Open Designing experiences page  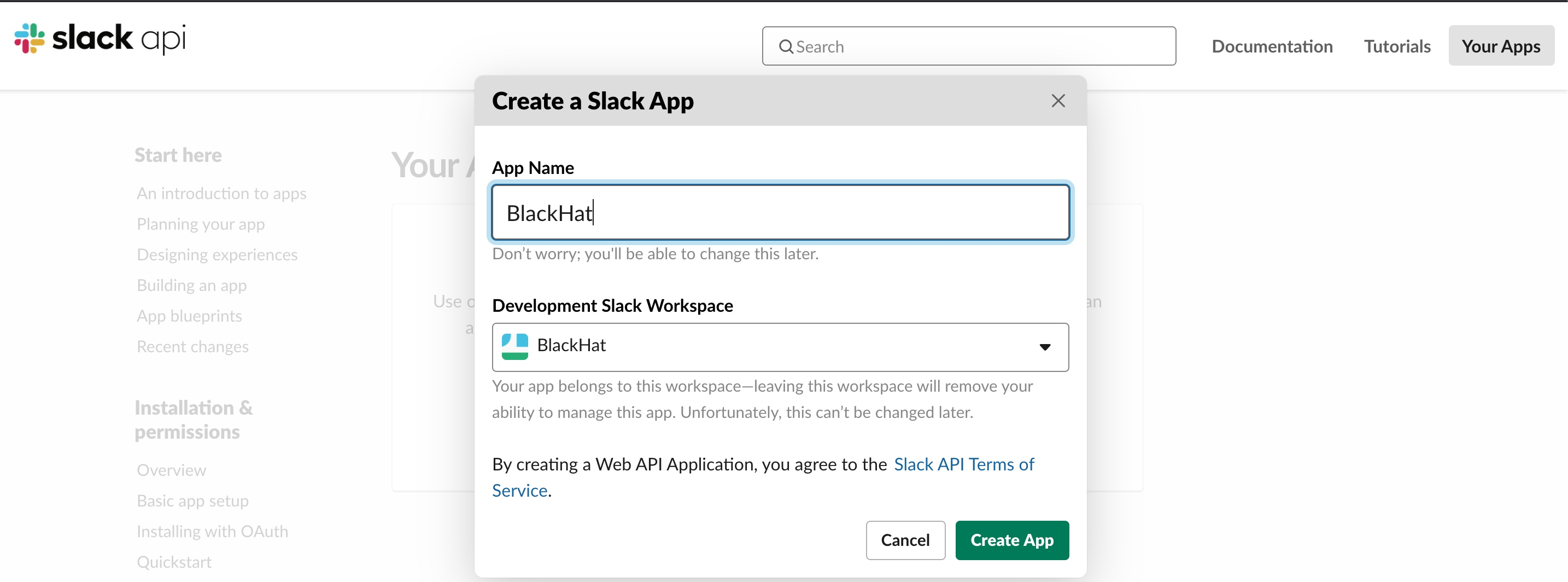tap(217, 254)
